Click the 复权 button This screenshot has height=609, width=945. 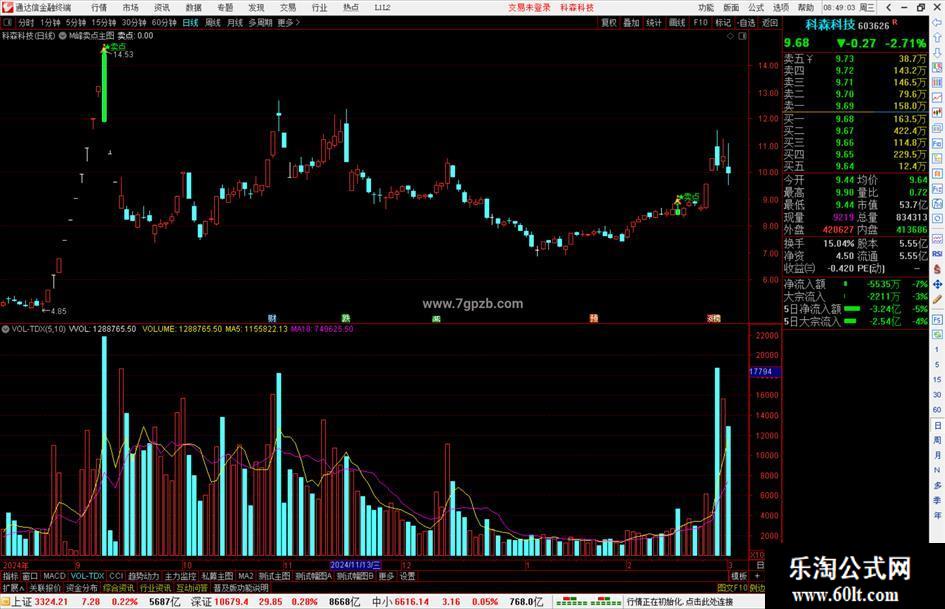(609, 22)
